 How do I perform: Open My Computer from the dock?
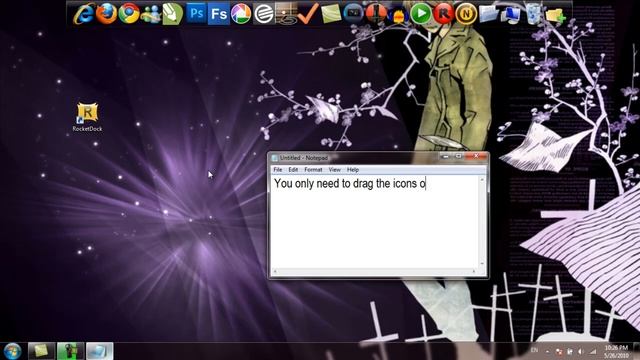511,15
